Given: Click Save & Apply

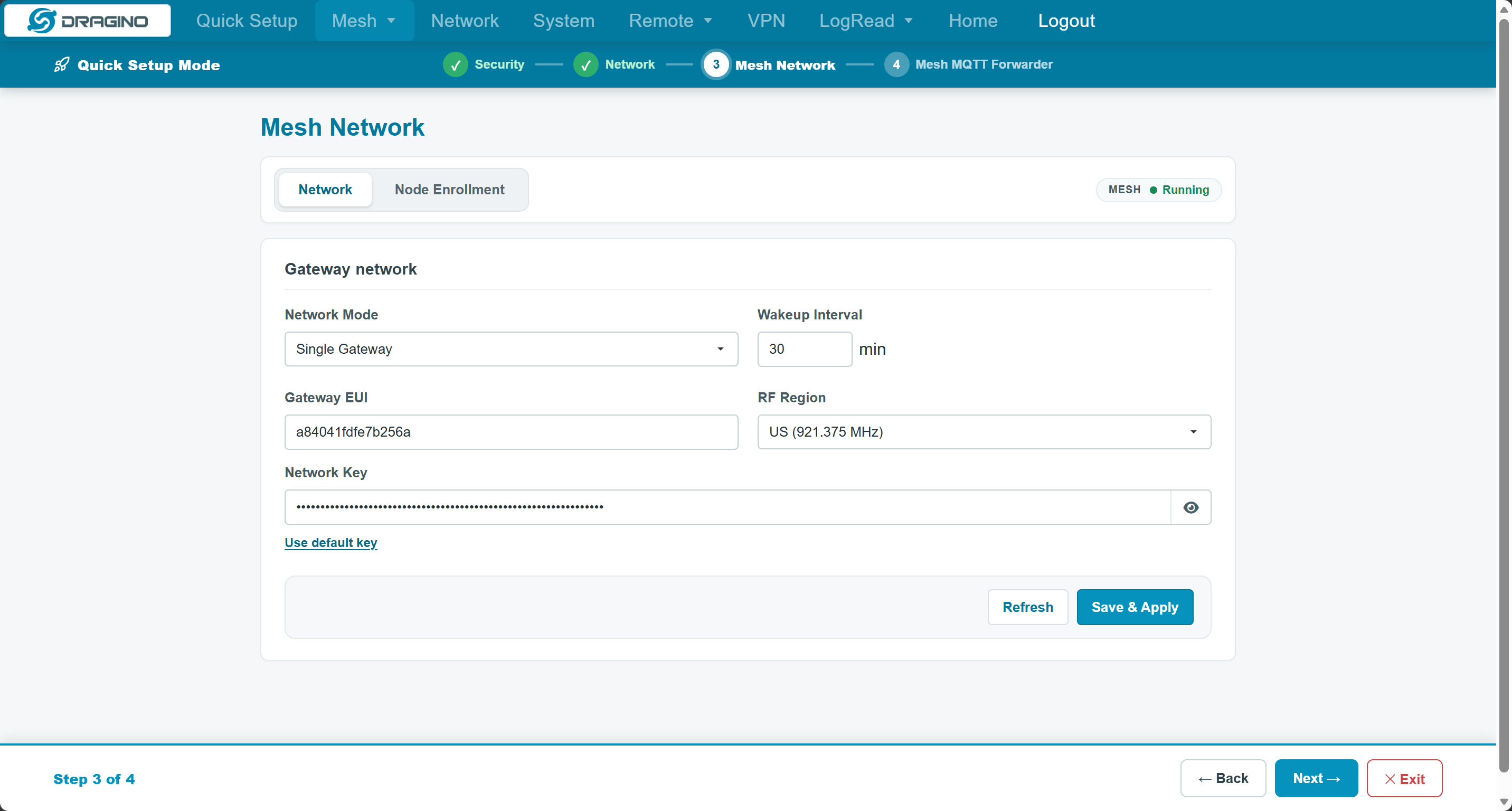Looking at the screenshot, I should click(1134, 607).
